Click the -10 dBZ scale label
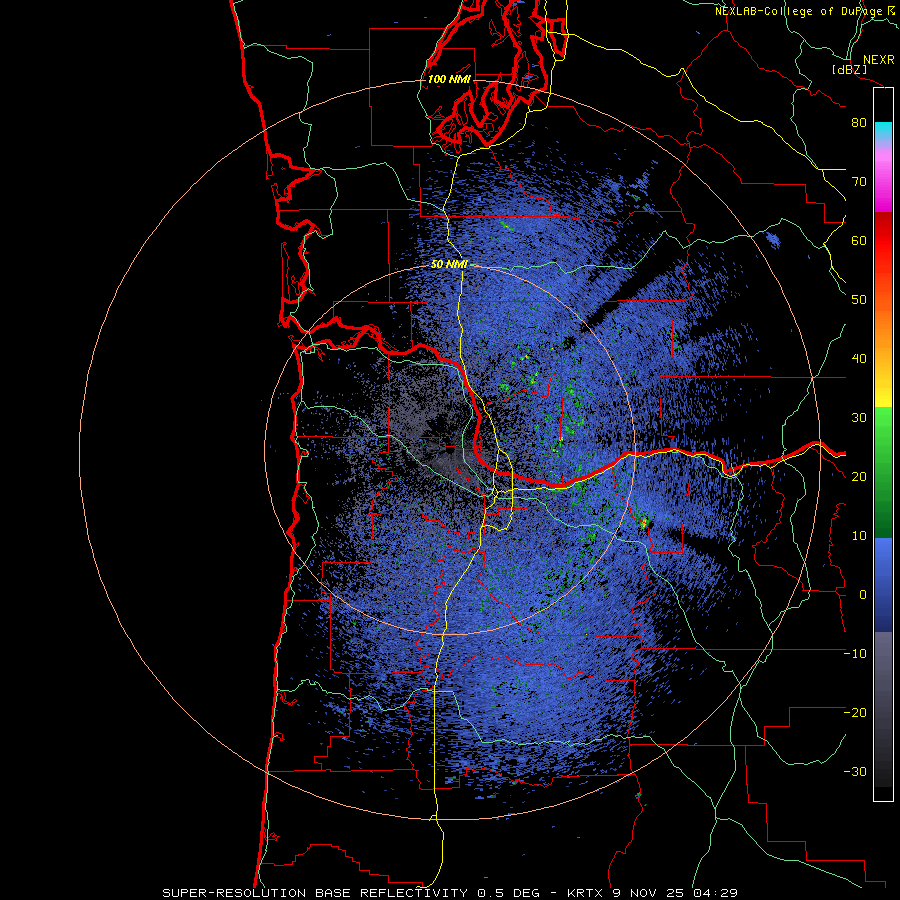 [855, 654]
